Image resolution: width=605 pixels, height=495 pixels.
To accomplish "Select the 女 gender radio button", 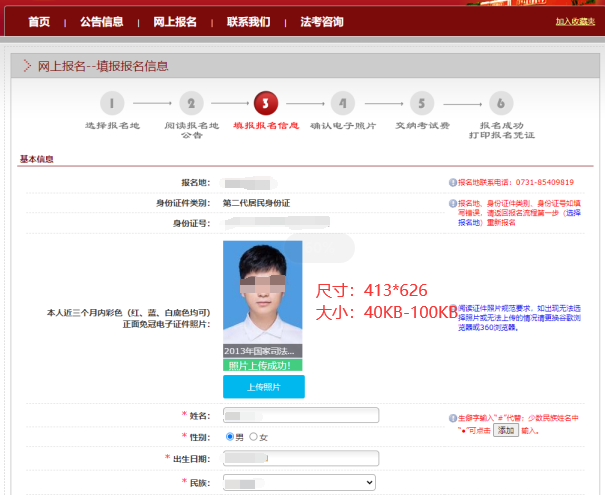I will pyautogui.click(x=253, y=437).
